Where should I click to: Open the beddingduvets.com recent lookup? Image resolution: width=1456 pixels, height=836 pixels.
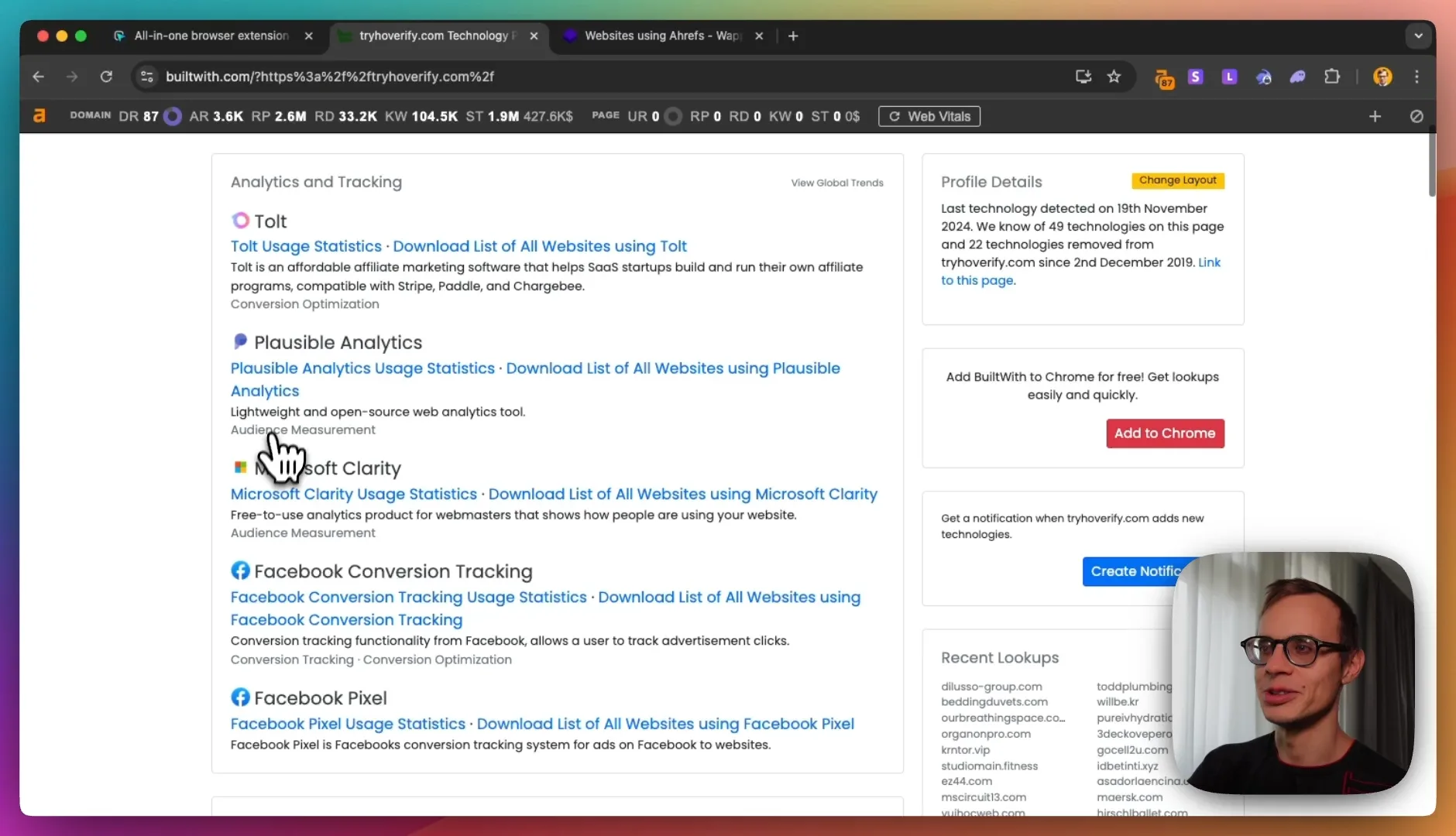pos(994,702)
